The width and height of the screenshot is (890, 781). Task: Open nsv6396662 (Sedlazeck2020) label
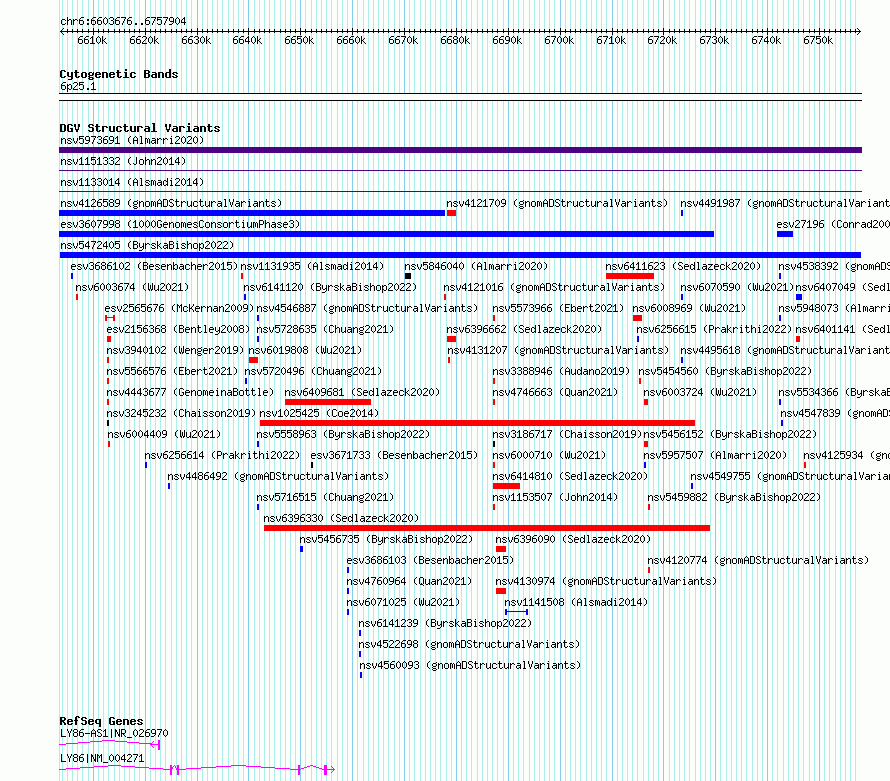tap(524, 329)
